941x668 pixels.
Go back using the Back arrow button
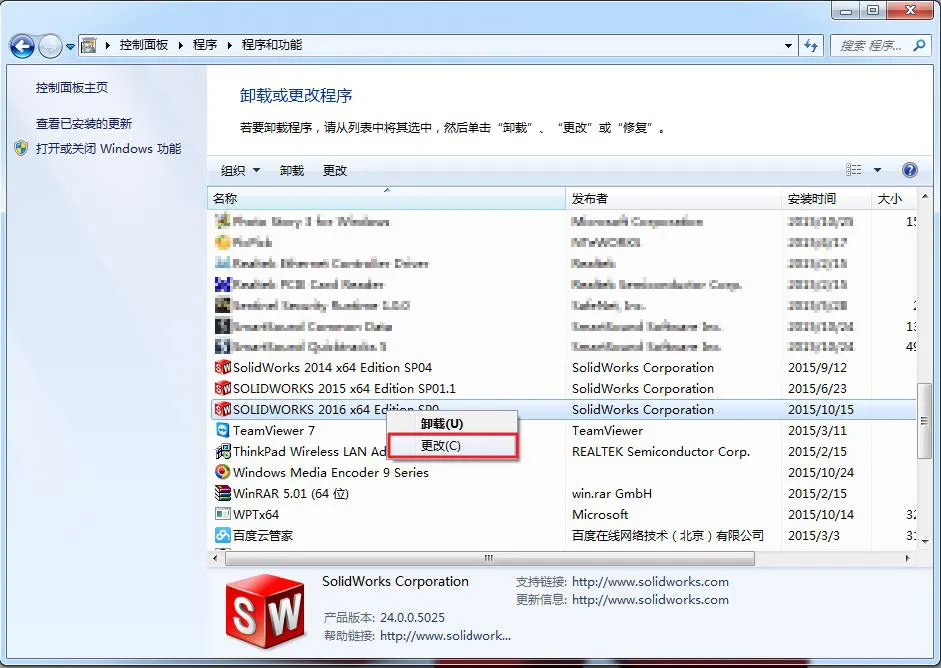click(22, 46)
